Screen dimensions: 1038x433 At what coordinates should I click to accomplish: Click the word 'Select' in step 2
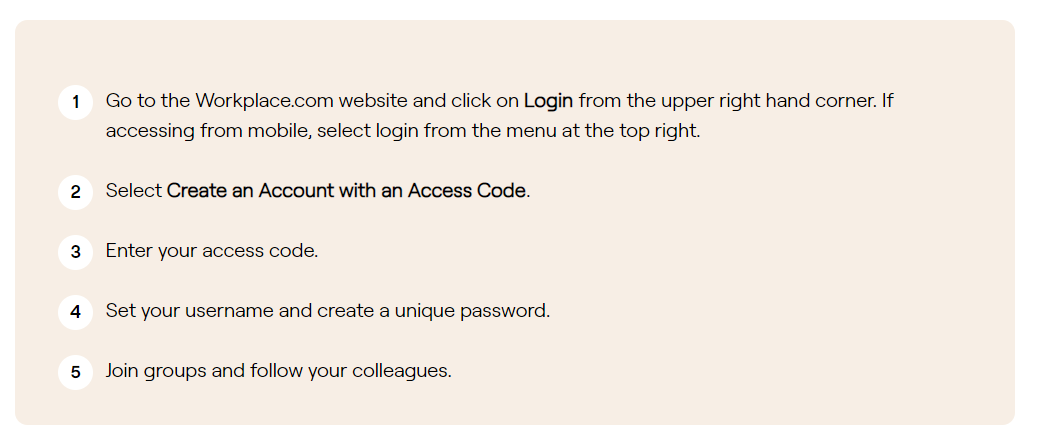pyautogui.click(x=134, y=191)
